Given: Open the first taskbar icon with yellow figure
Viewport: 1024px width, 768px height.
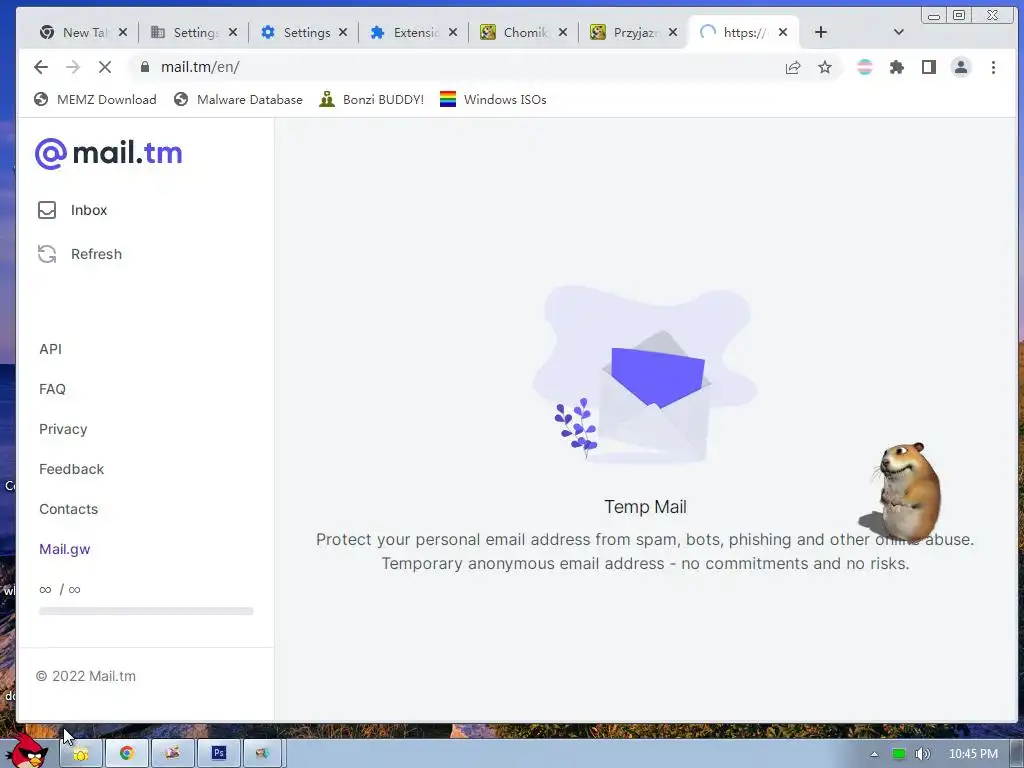Looking at the screenshot, I should click(x=81, y=754).
